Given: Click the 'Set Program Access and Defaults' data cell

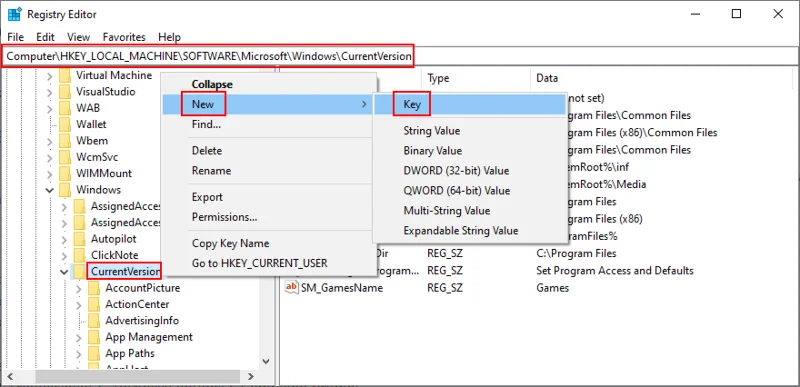Looking at the screenshot, I should [615, 270].
